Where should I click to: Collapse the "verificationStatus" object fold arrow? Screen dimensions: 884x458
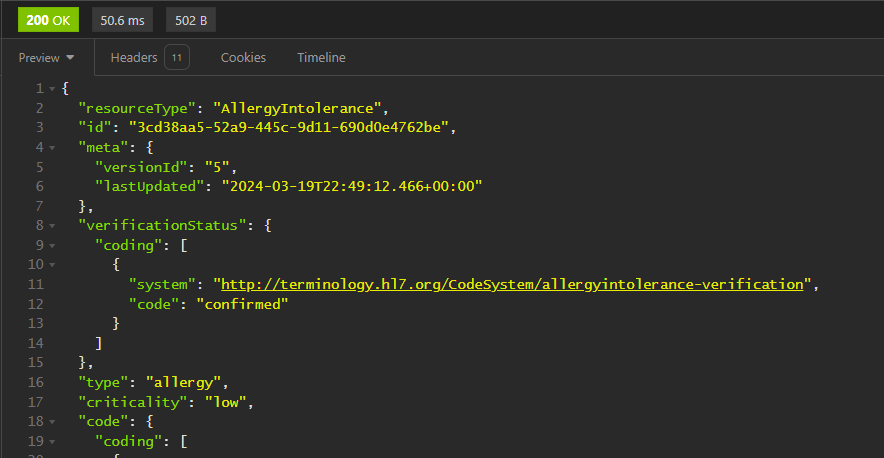[x=52, y=226]
